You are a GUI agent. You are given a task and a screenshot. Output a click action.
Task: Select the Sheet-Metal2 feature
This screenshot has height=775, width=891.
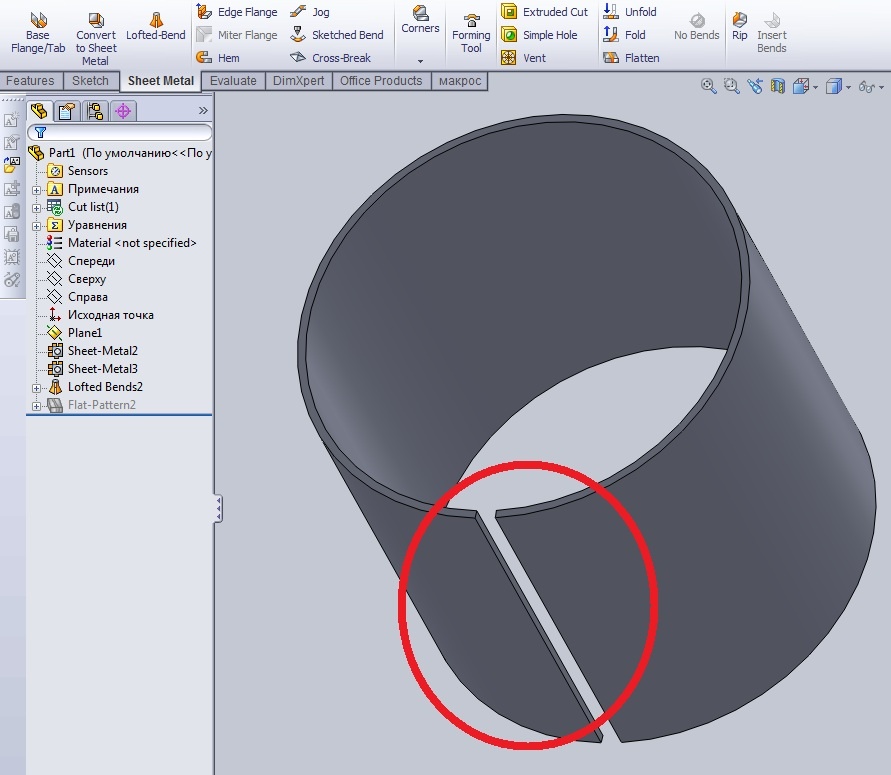click(93, 351)
